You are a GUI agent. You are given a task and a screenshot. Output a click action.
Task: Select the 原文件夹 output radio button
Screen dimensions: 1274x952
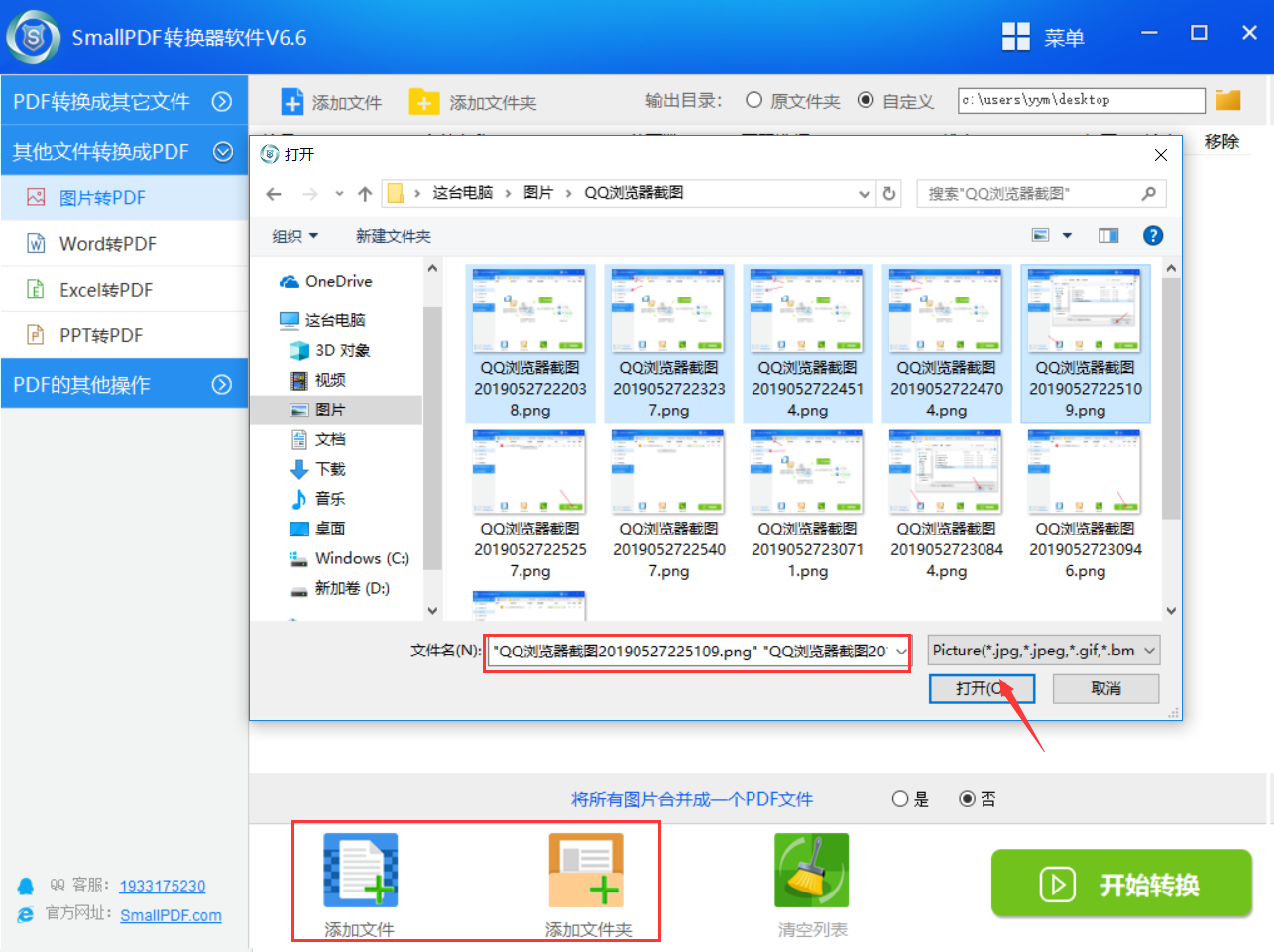pos(753,100)
